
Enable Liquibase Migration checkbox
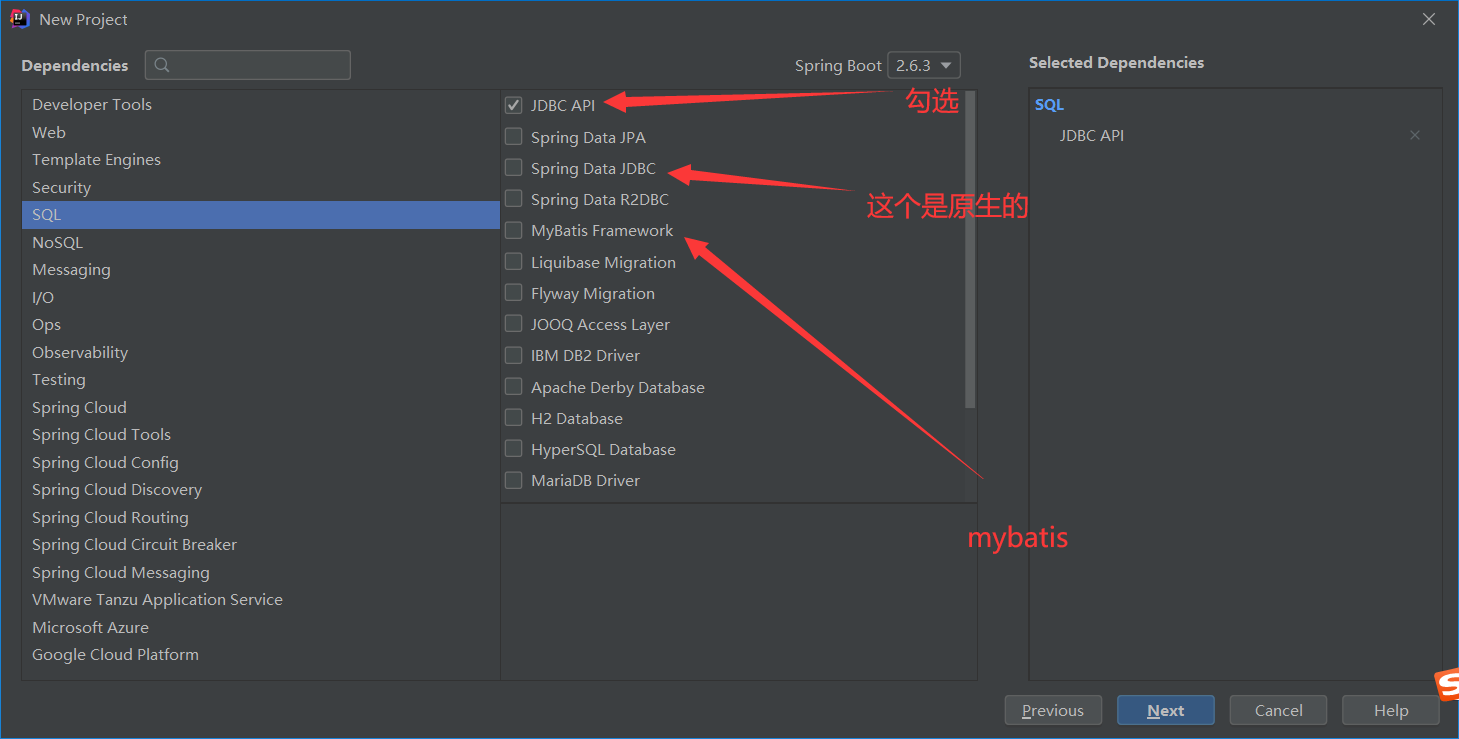pos(513,261)
